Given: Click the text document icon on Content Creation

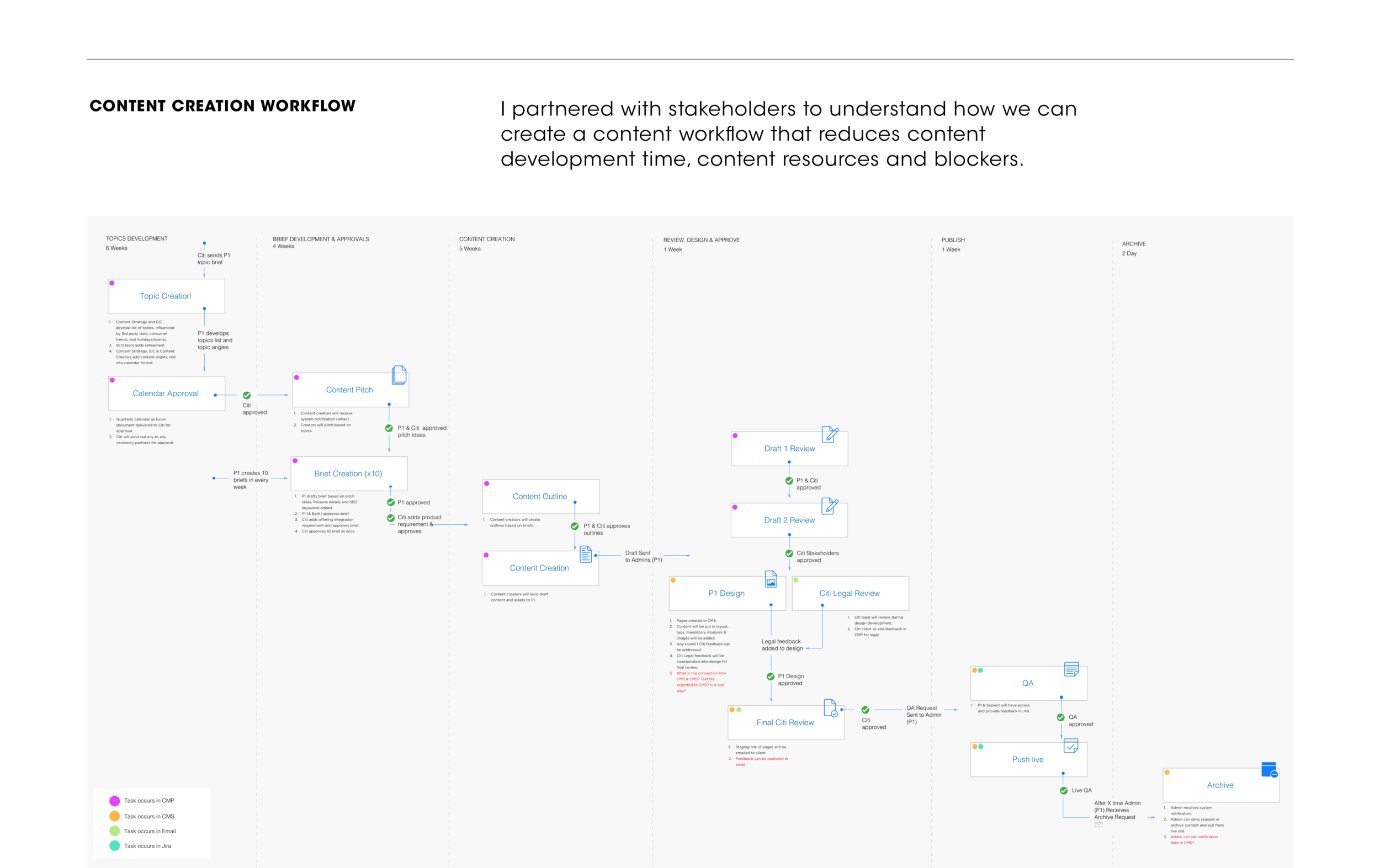Looking at the screenshot, I should [586, 554].
